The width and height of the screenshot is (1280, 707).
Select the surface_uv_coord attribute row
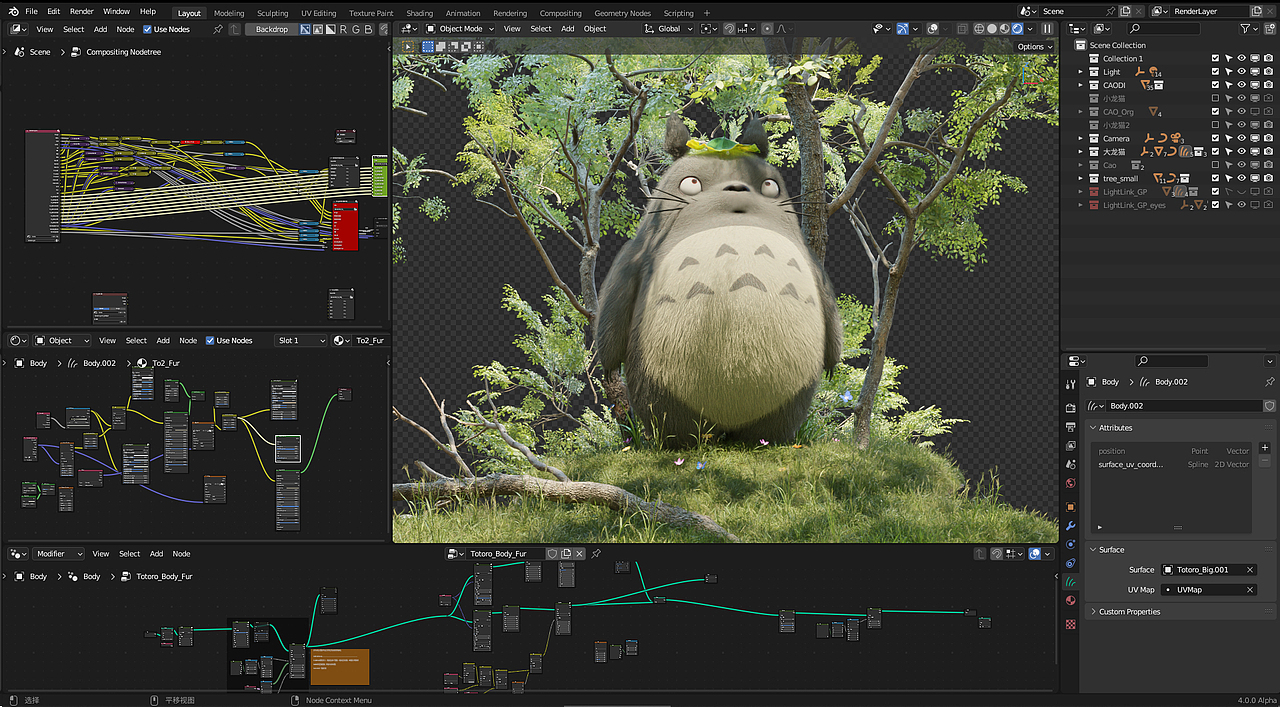coord(1172,464)
